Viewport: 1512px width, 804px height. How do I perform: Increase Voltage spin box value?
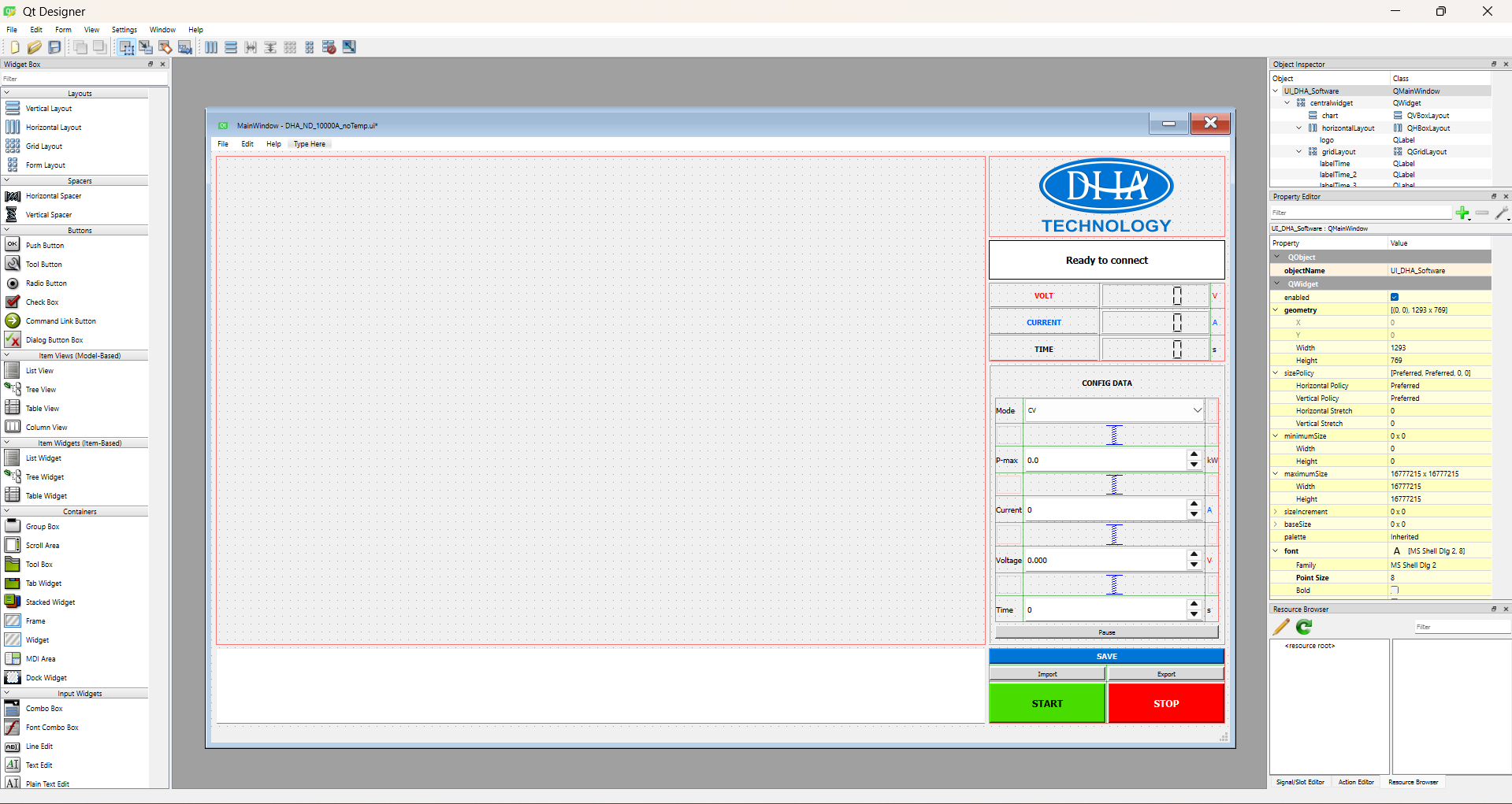(x=1194, y=555)
